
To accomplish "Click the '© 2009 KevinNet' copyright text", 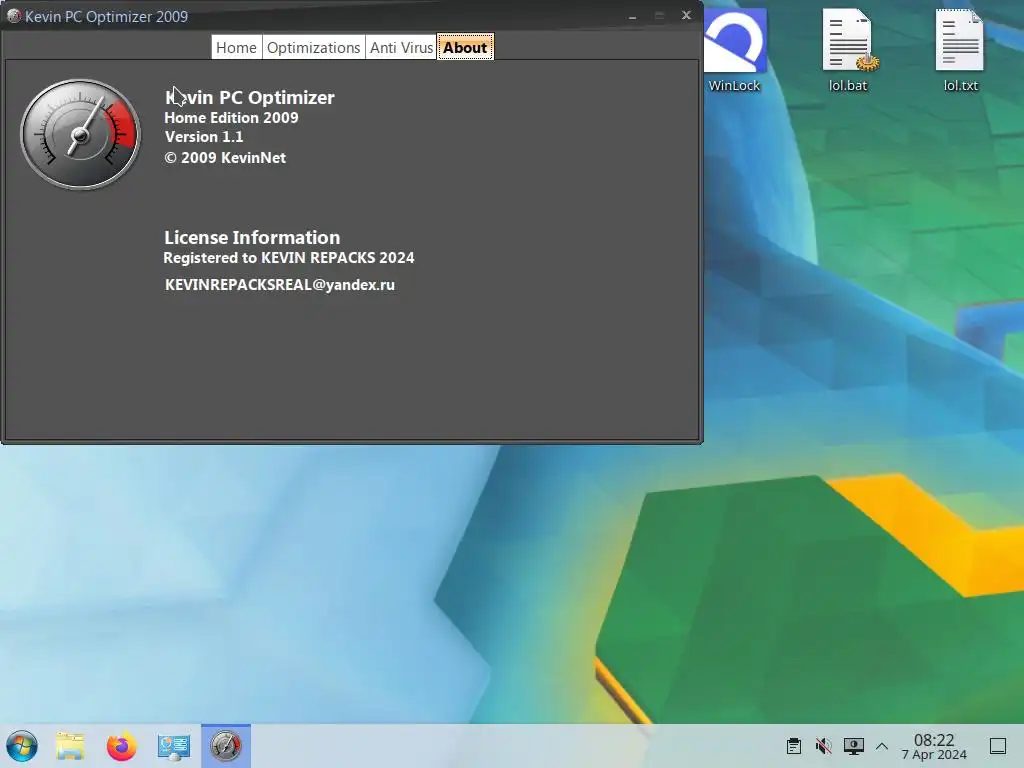I will click(x=225, y=157).
